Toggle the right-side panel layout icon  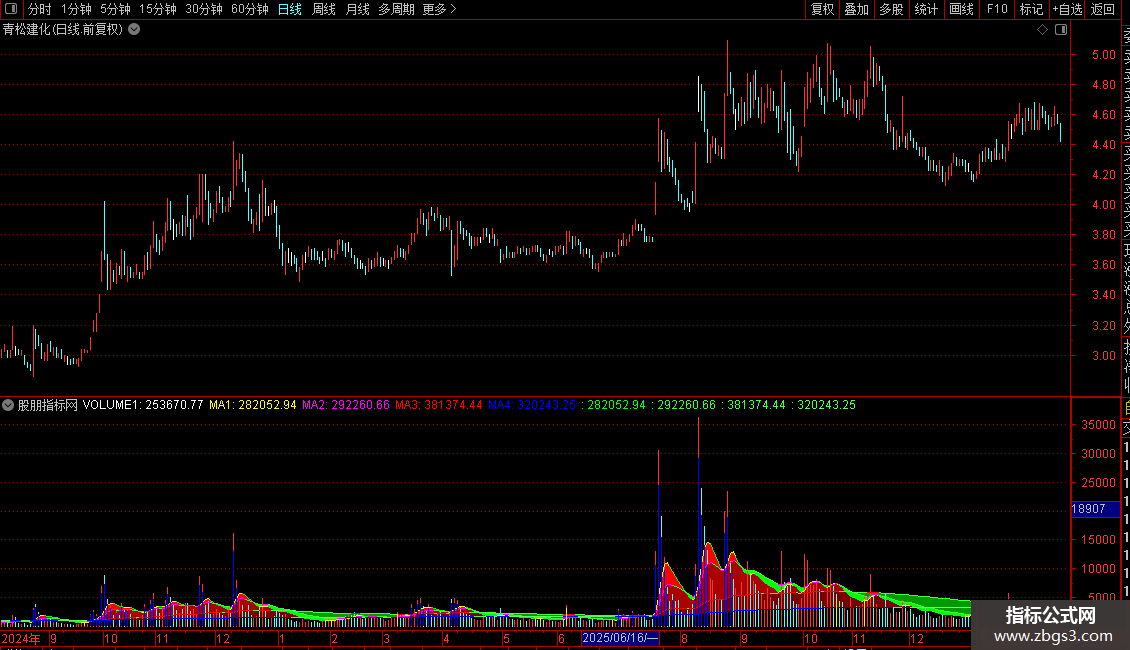1061,30
